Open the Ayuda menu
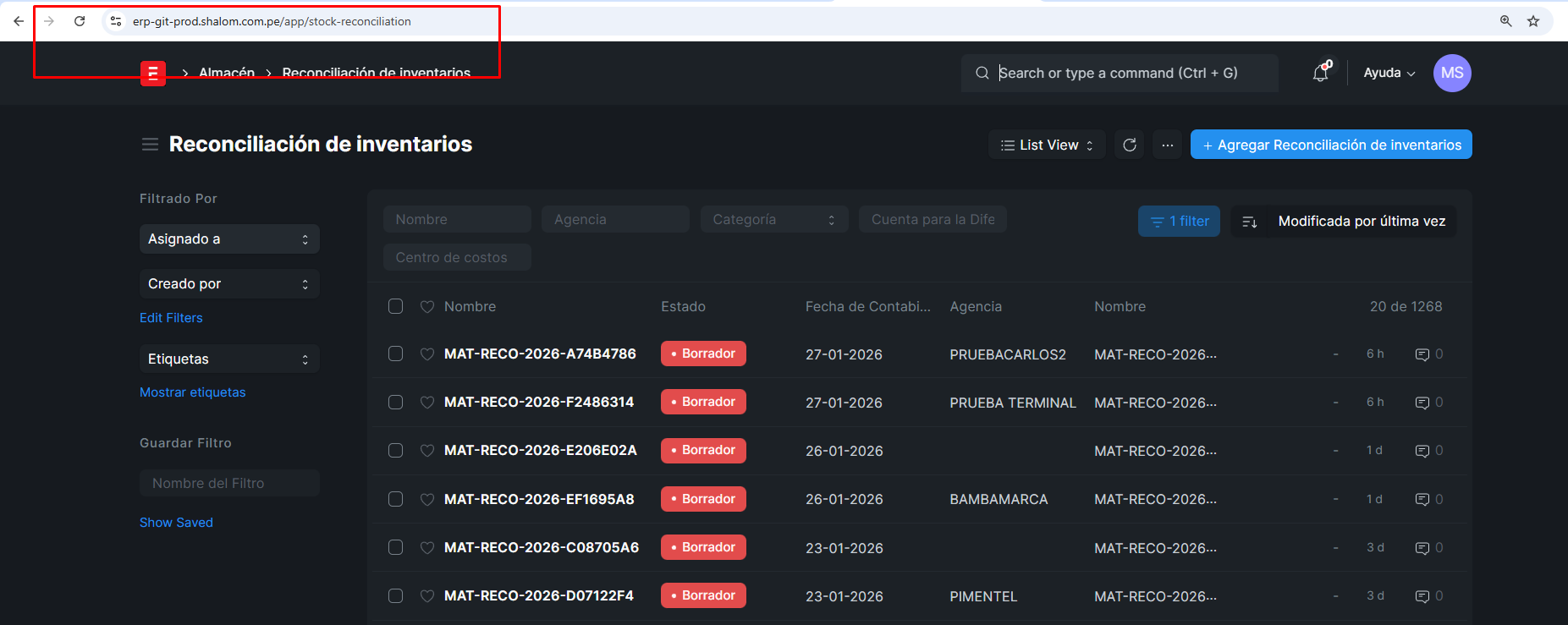The width and height of the screenshot is (1568, 625). coord(1389,73)
